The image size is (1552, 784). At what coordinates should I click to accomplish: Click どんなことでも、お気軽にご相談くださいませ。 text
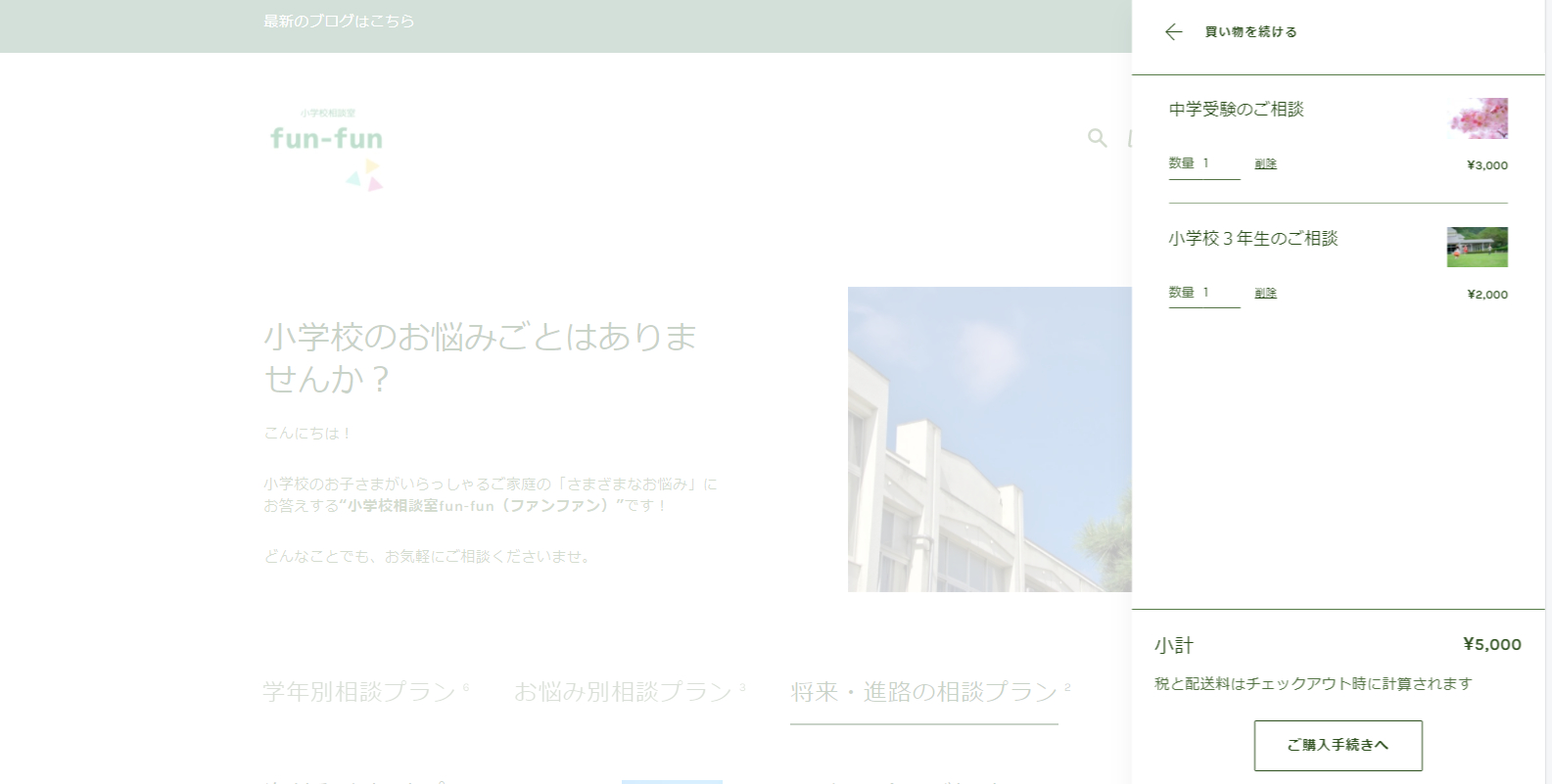[x=429, y=557]
